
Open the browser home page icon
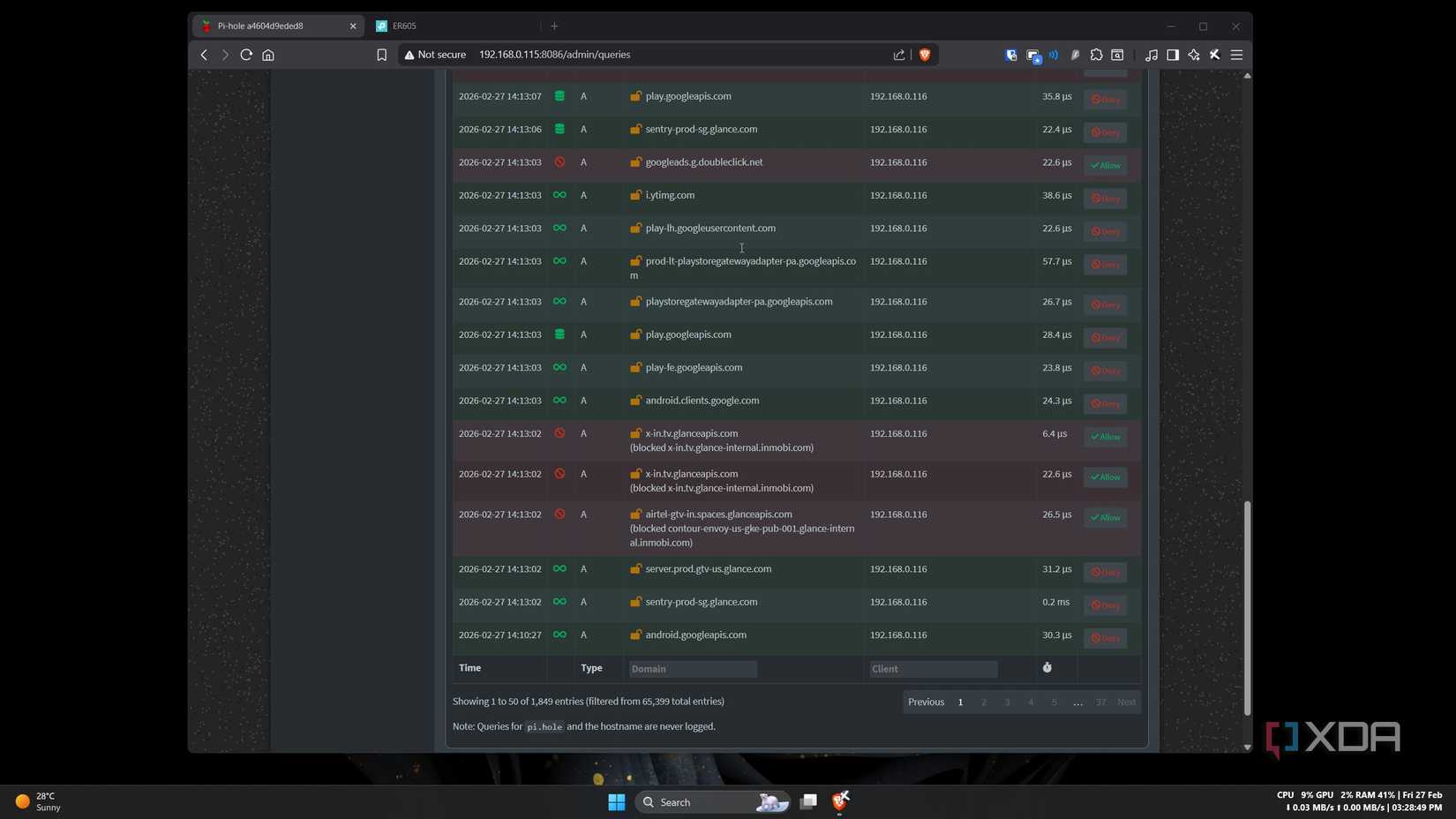click(268, 55)
